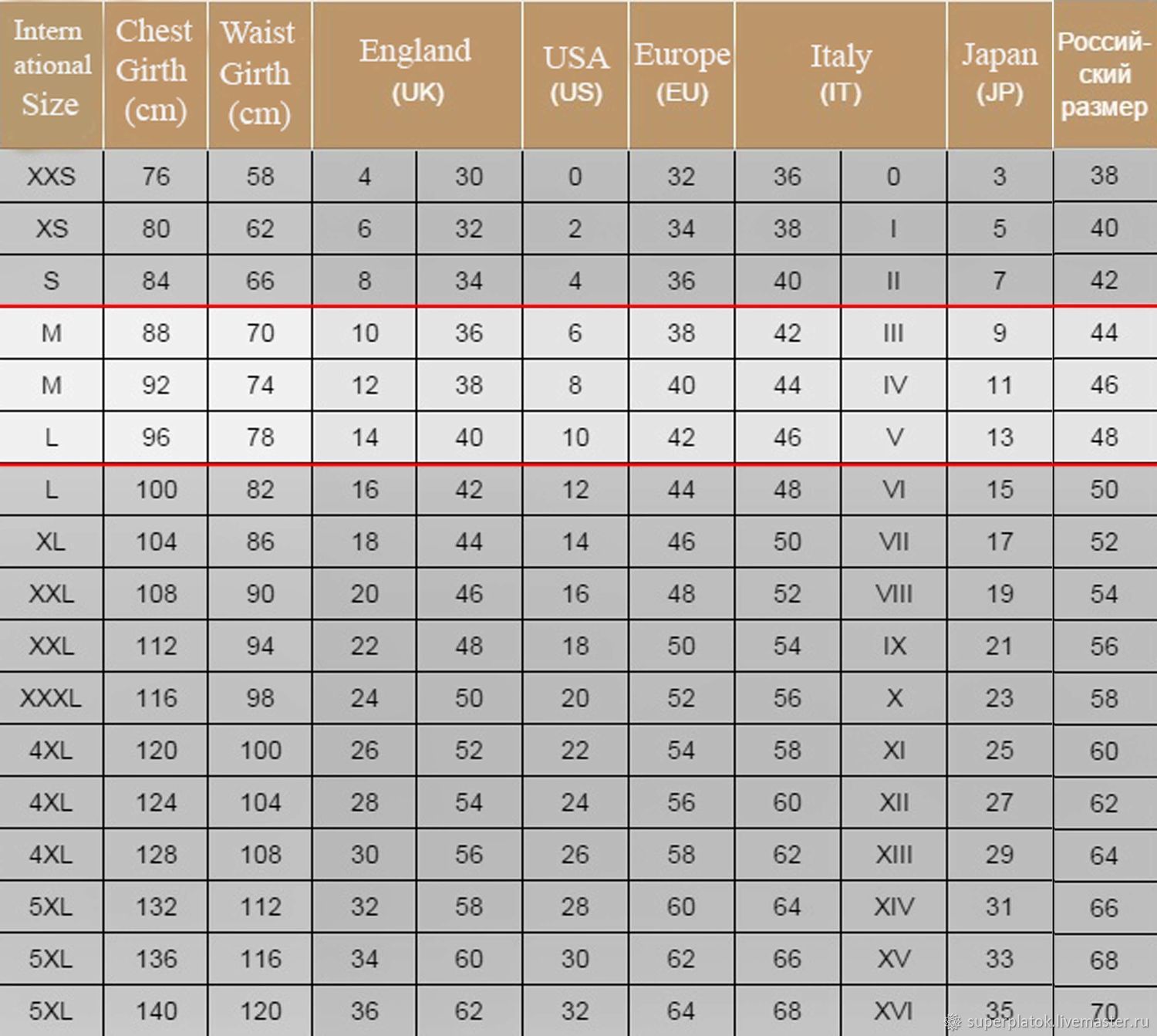This screenshot has width=1157, height=1036.
Task: Click the XS size cell
Action: (x=51, y=228)
